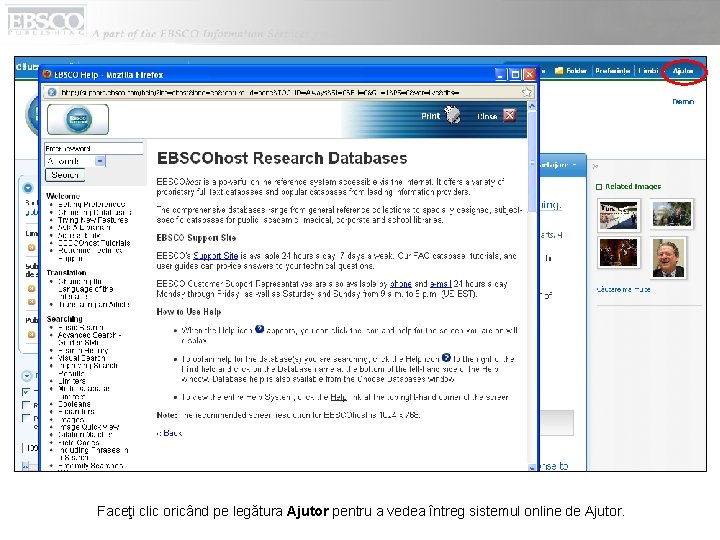
Task: Click the printer icon in Help header
Action: coord(453,115)
